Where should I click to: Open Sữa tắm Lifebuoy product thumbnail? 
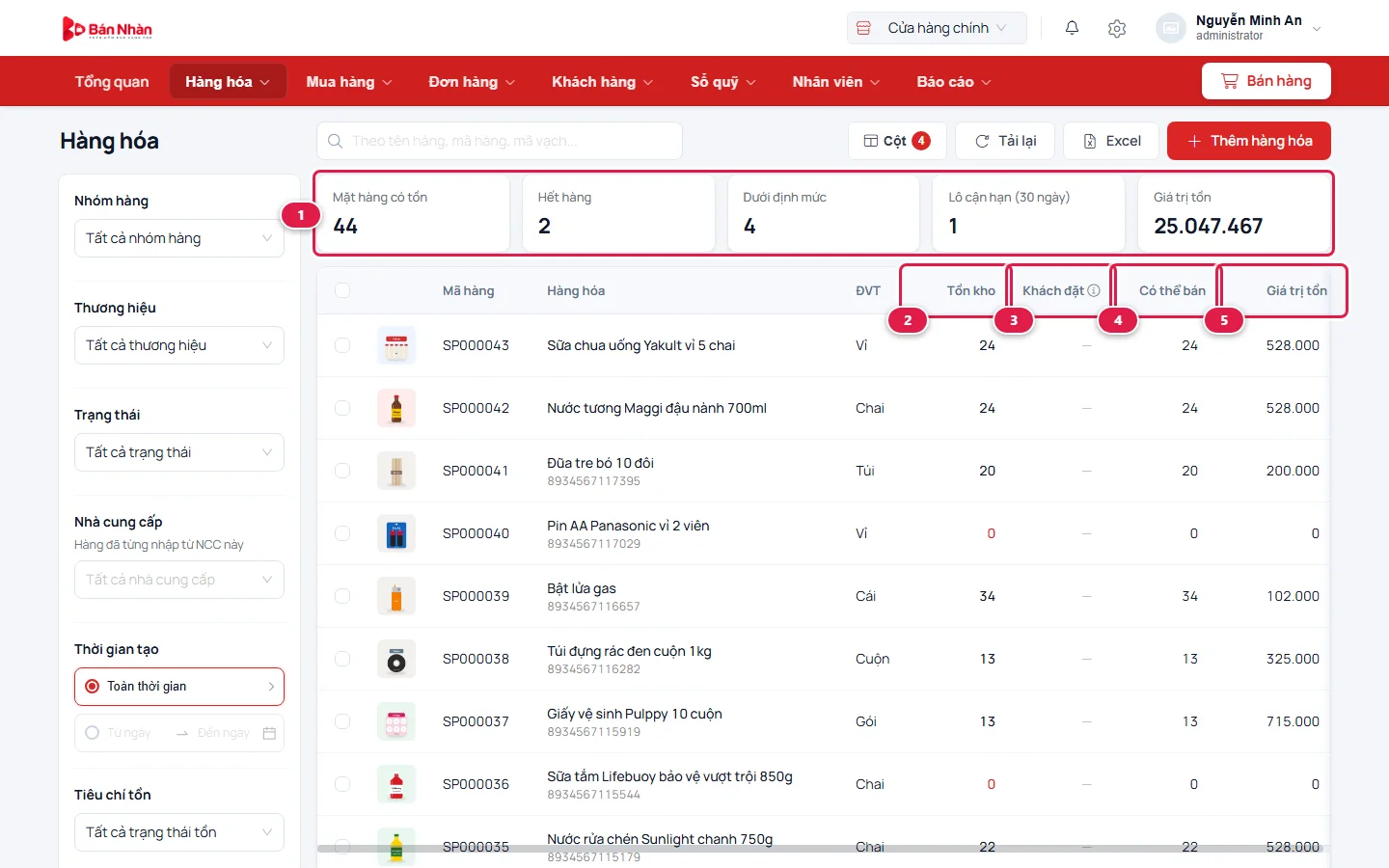396,784
